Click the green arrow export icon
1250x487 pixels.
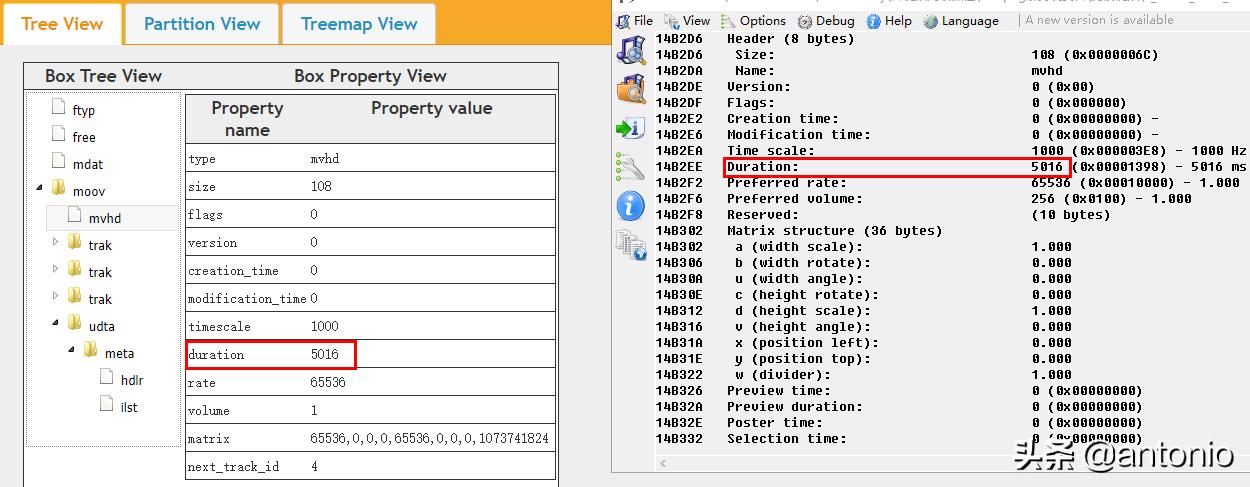pos(630,128)
